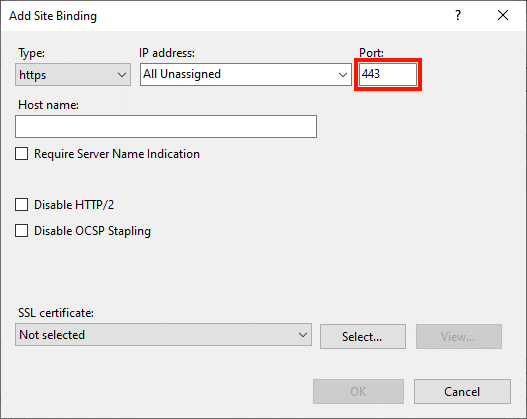
Task: Open the Type dropdown showing https
Action: [73, 75]
